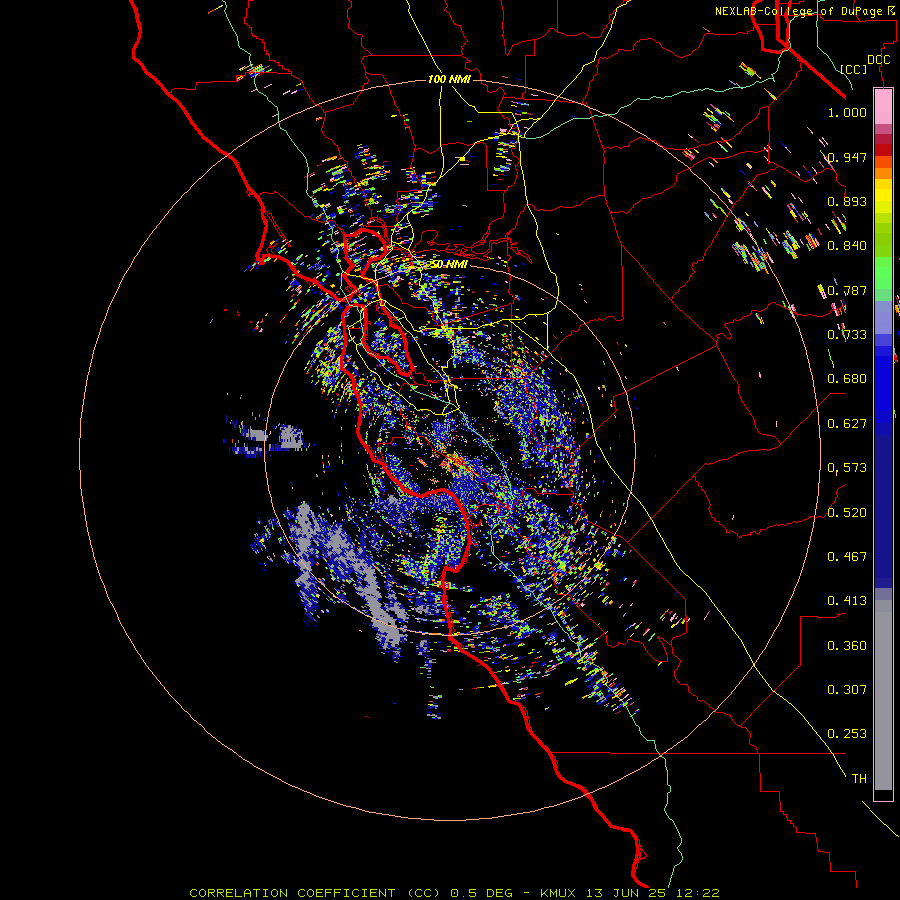Click the 0.680 legend value
This screenshot has height=900, width=900.
pos(847,379)
